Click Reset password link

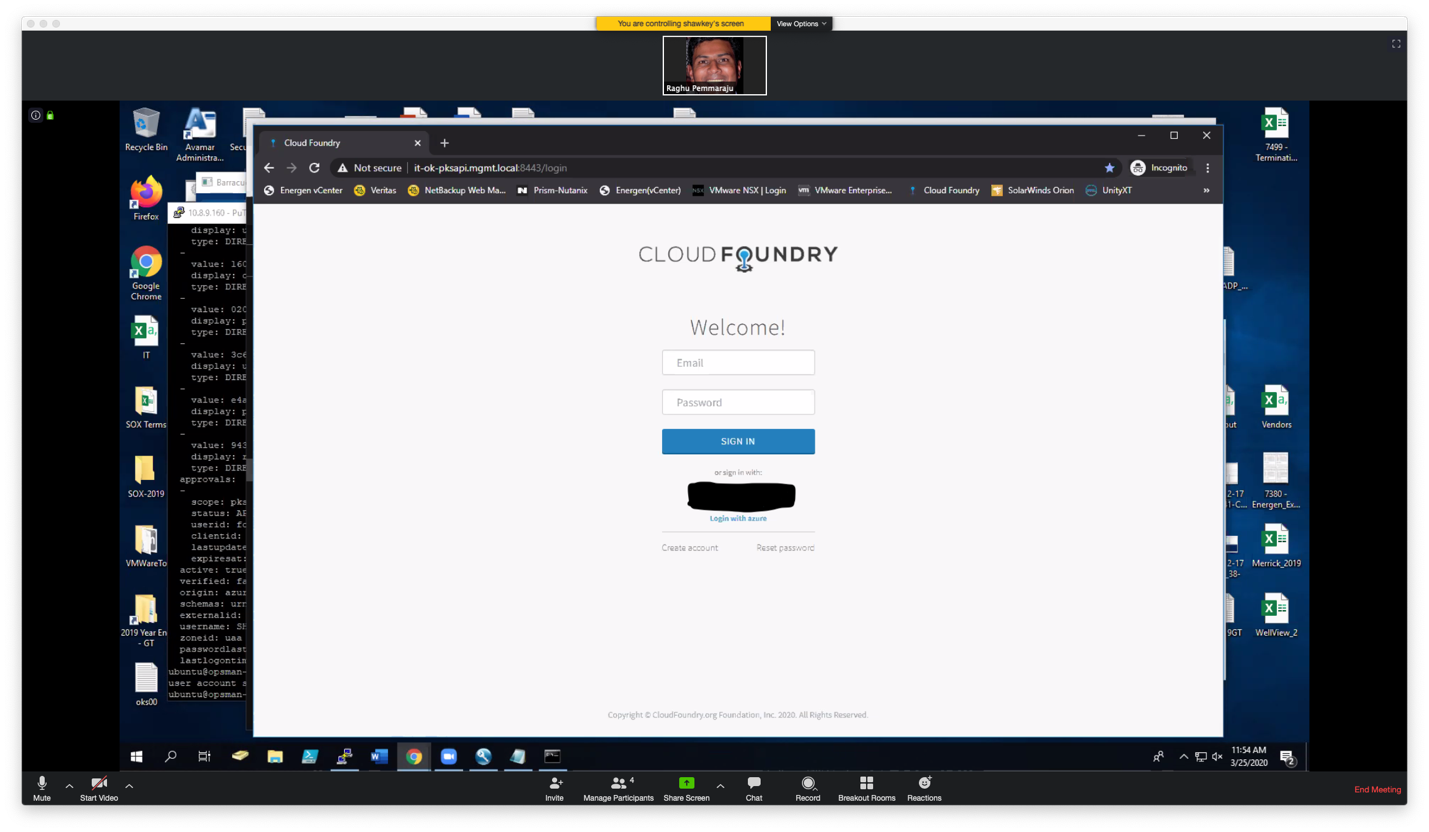pyautogui.click(x=785, y=548)
